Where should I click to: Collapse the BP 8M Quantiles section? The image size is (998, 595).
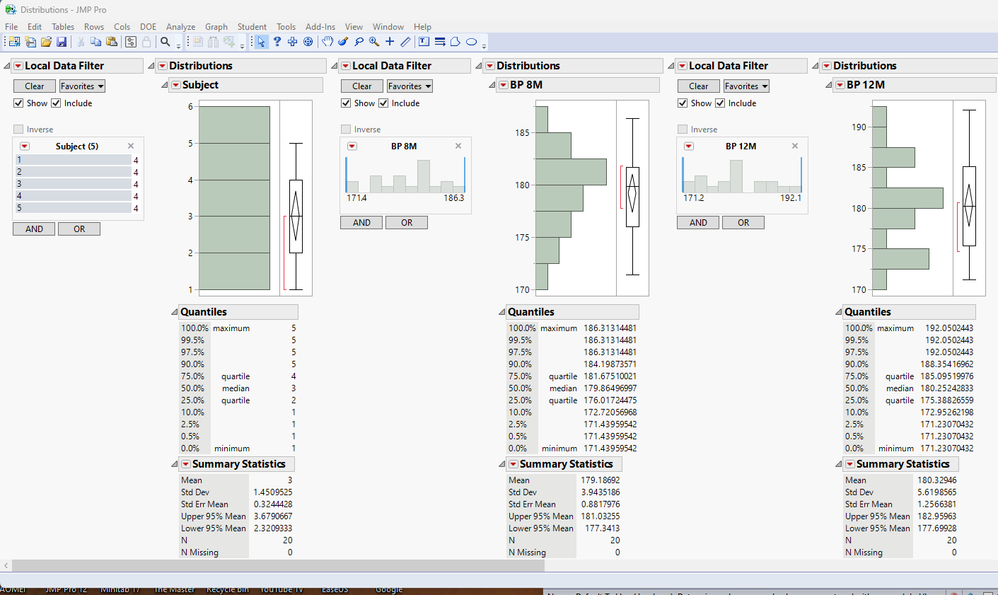click(502, 312)
